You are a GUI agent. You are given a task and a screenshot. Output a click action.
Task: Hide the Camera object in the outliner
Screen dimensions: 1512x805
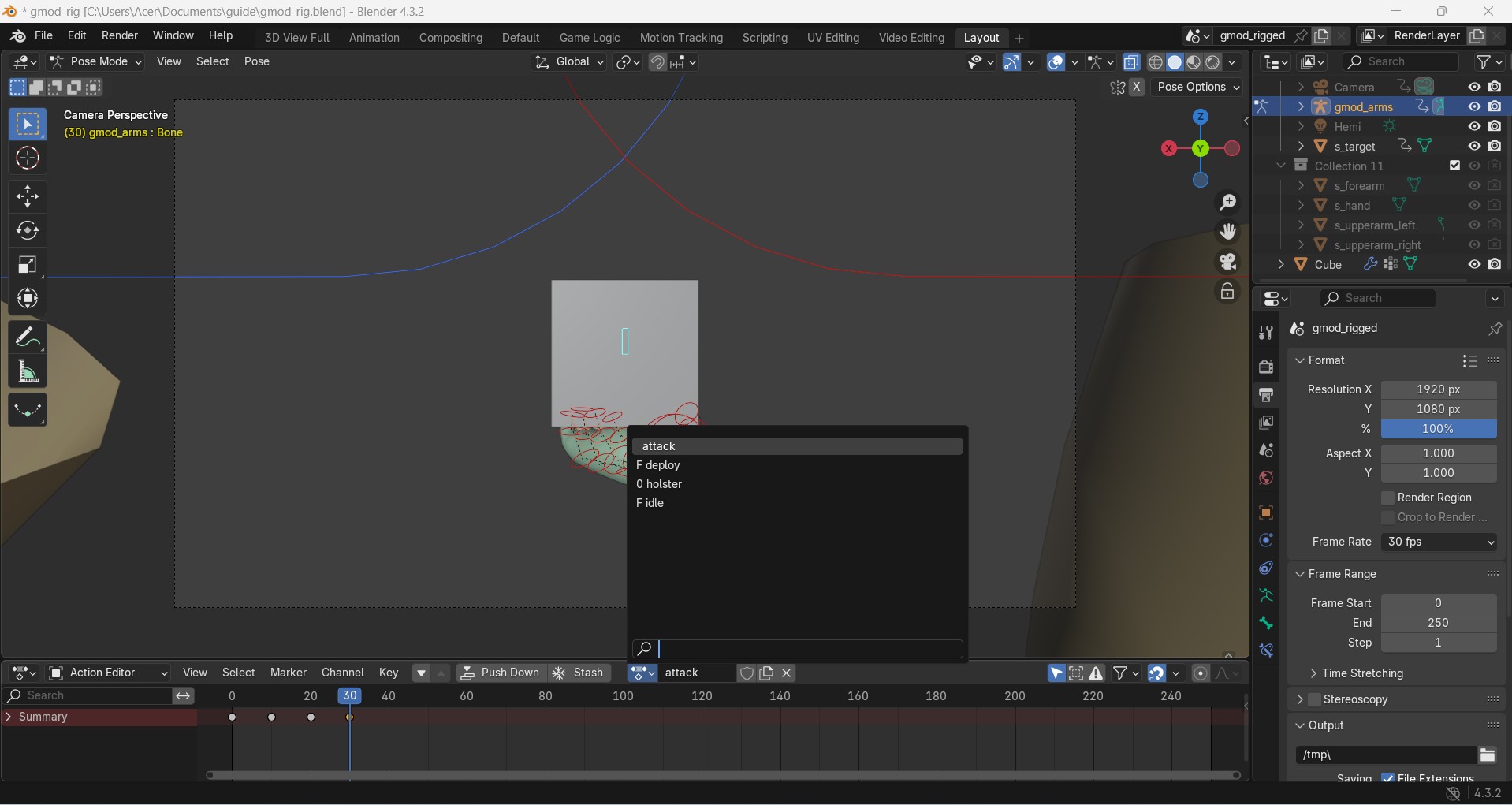coord(1474,87)
